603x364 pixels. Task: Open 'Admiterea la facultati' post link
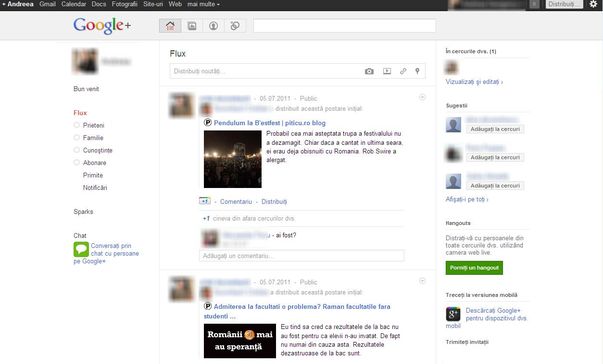[x=297, y=311]
